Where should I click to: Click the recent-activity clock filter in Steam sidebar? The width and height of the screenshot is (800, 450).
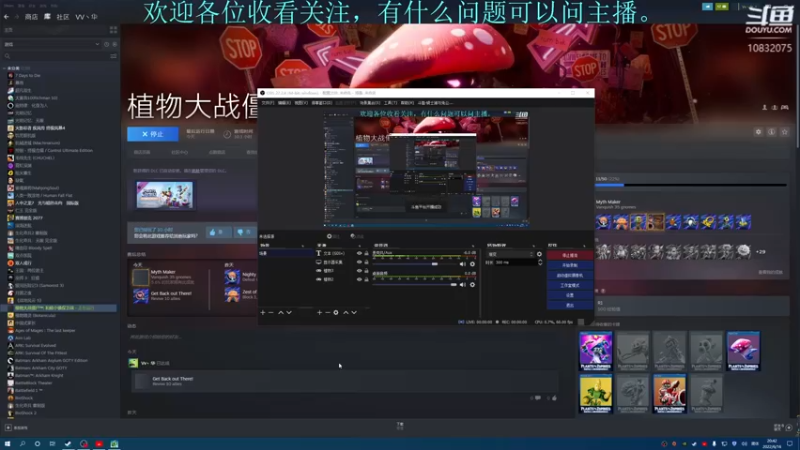[x=107, y=44]
